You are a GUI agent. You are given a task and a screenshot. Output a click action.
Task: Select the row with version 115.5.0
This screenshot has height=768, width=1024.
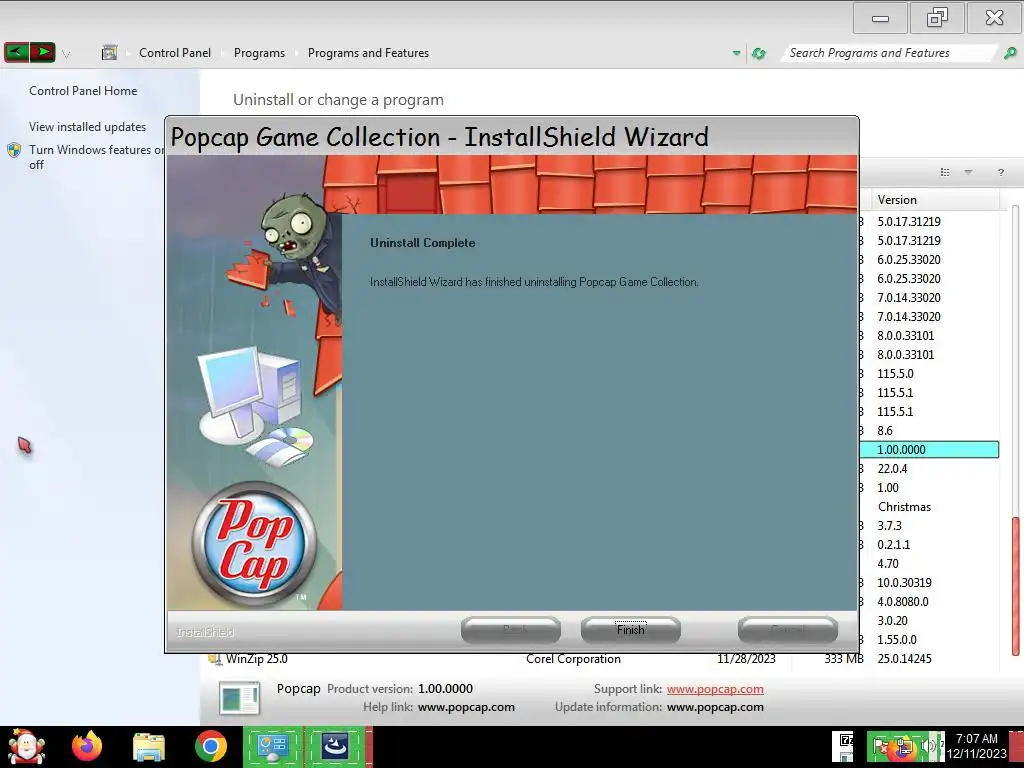929,374
